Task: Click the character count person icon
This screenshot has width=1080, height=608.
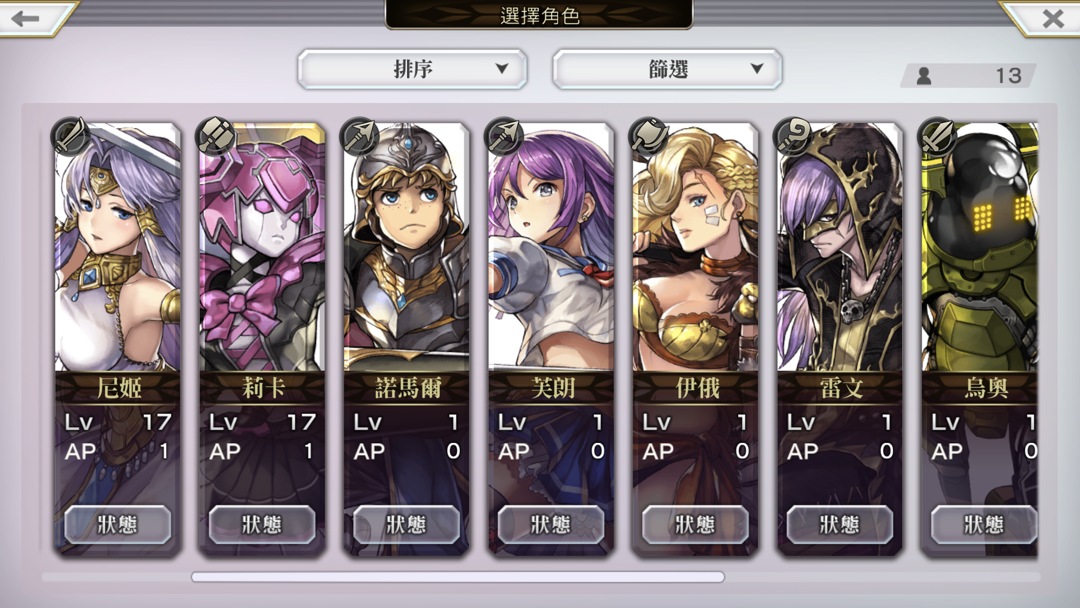Action: click(x=924, y=75)
